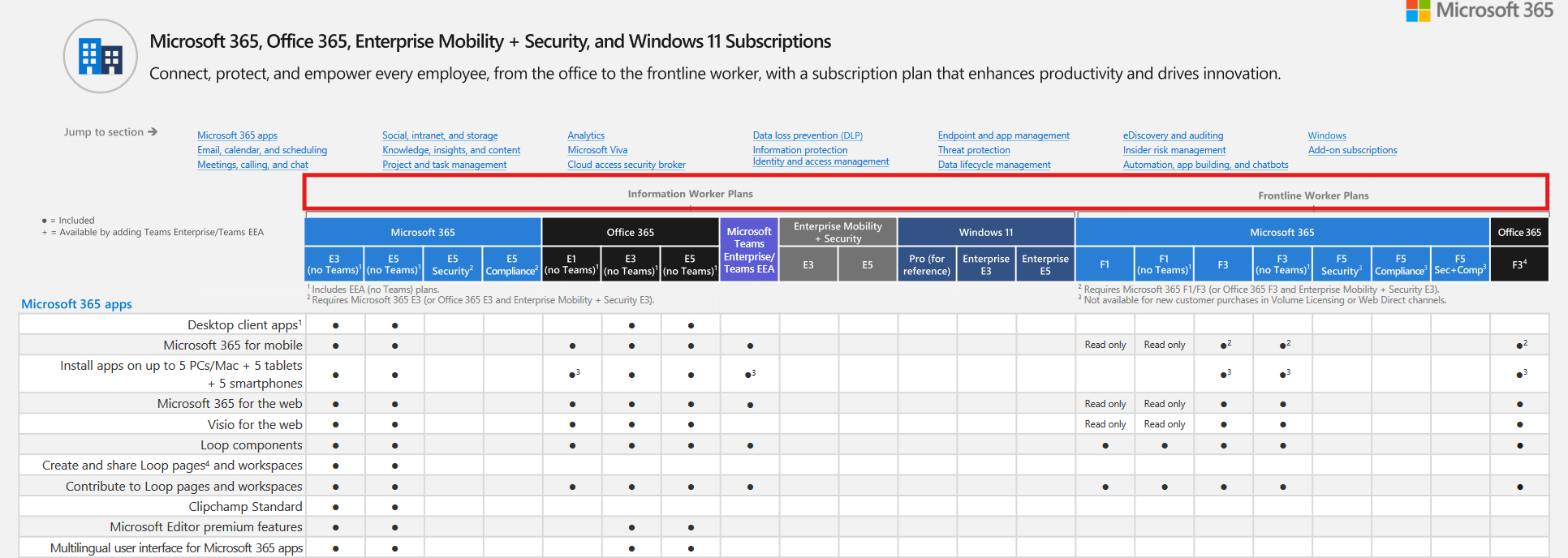Select the Enterprise Mobility + Security header
Image resolution: width=1568 pixels, height=558 pixels.
coord(838,232)
